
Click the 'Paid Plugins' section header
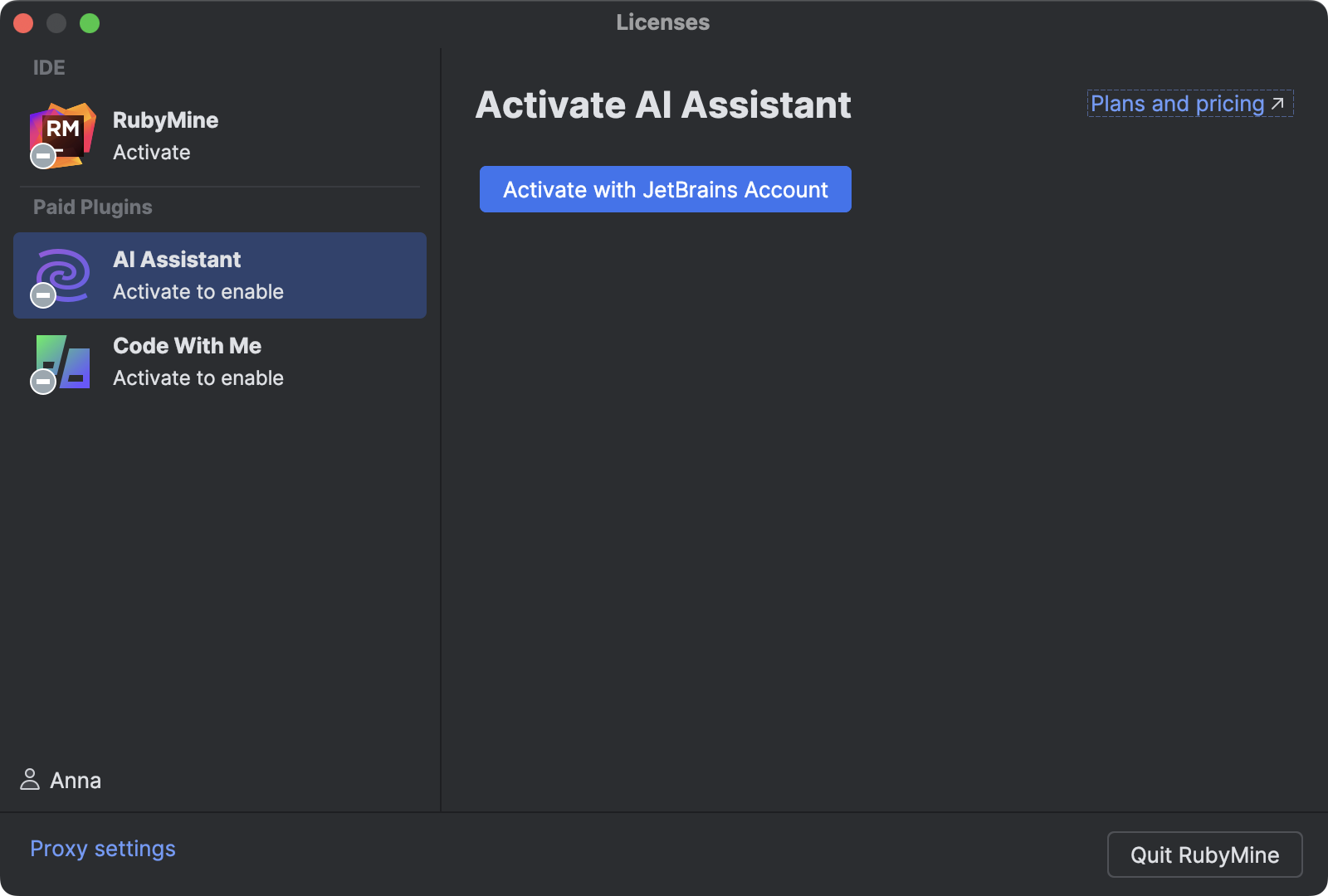93,207
